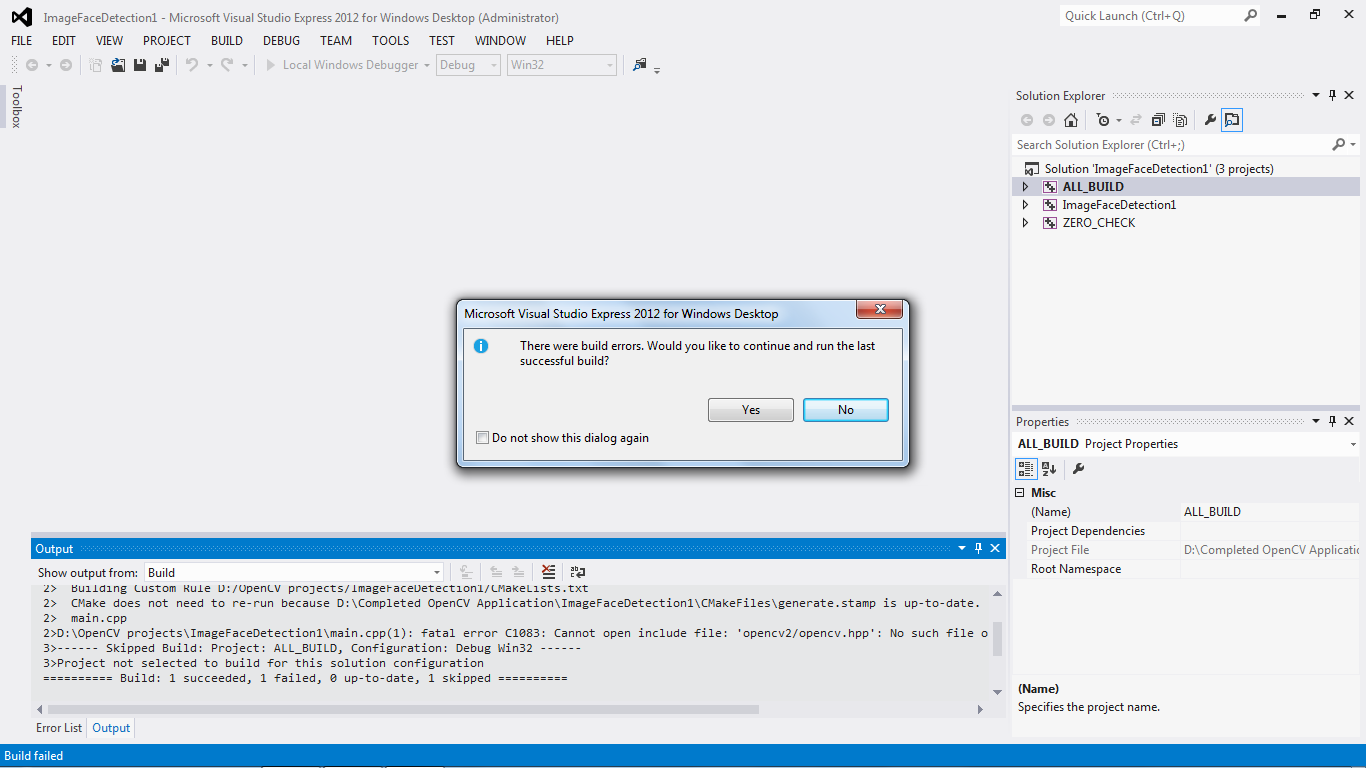Screen dimensions: 1366x768
Task: Click Categorized view in Properties panel
Action: 1026,468
